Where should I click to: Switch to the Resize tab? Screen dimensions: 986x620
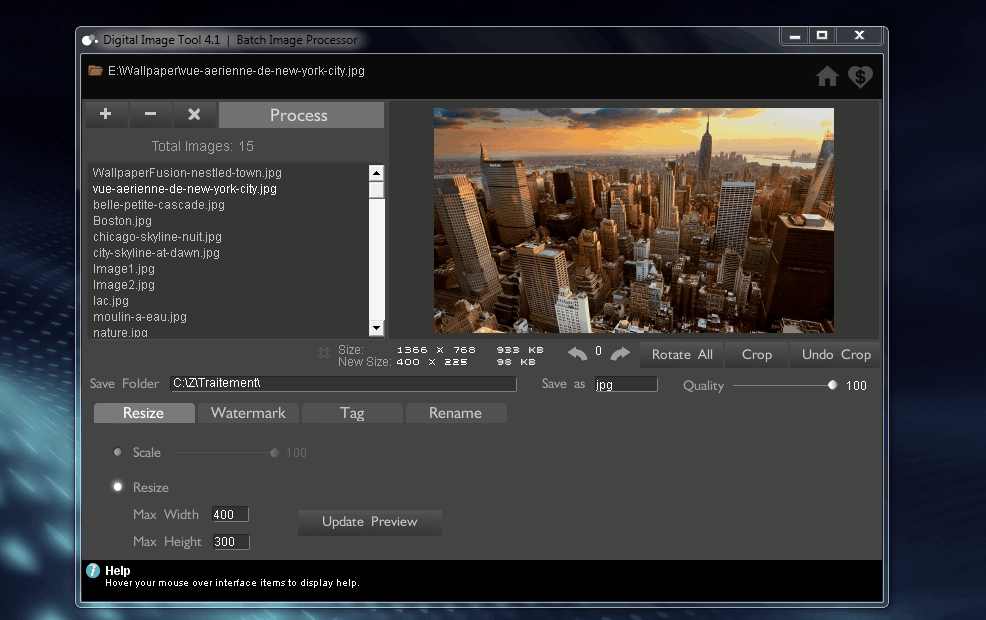(x=144, y=413)
